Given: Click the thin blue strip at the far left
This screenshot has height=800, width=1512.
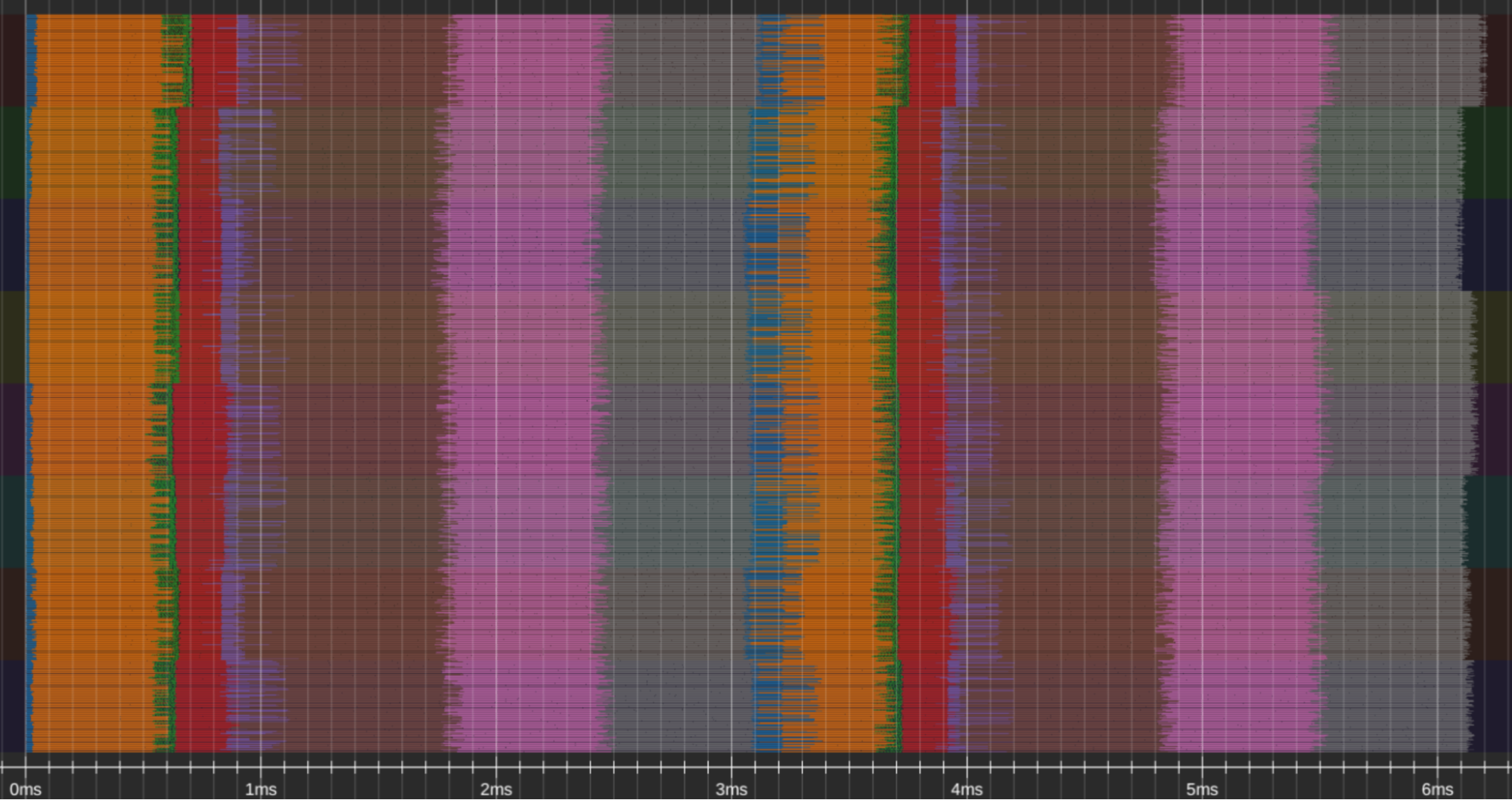Looking at the screenshot, I should click(27, 378).
